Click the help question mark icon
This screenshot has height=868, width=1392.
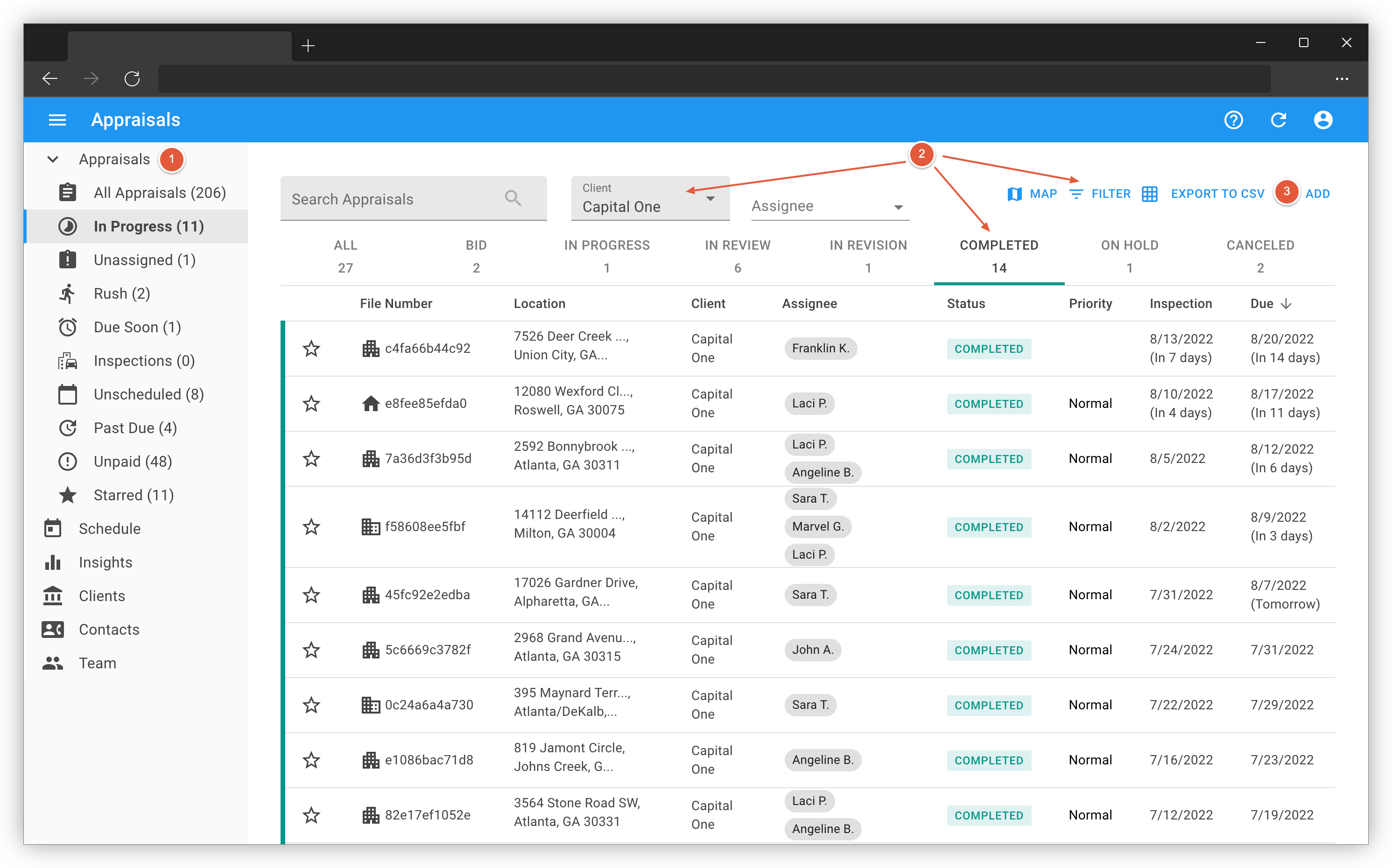click(x=1233, y=120)
